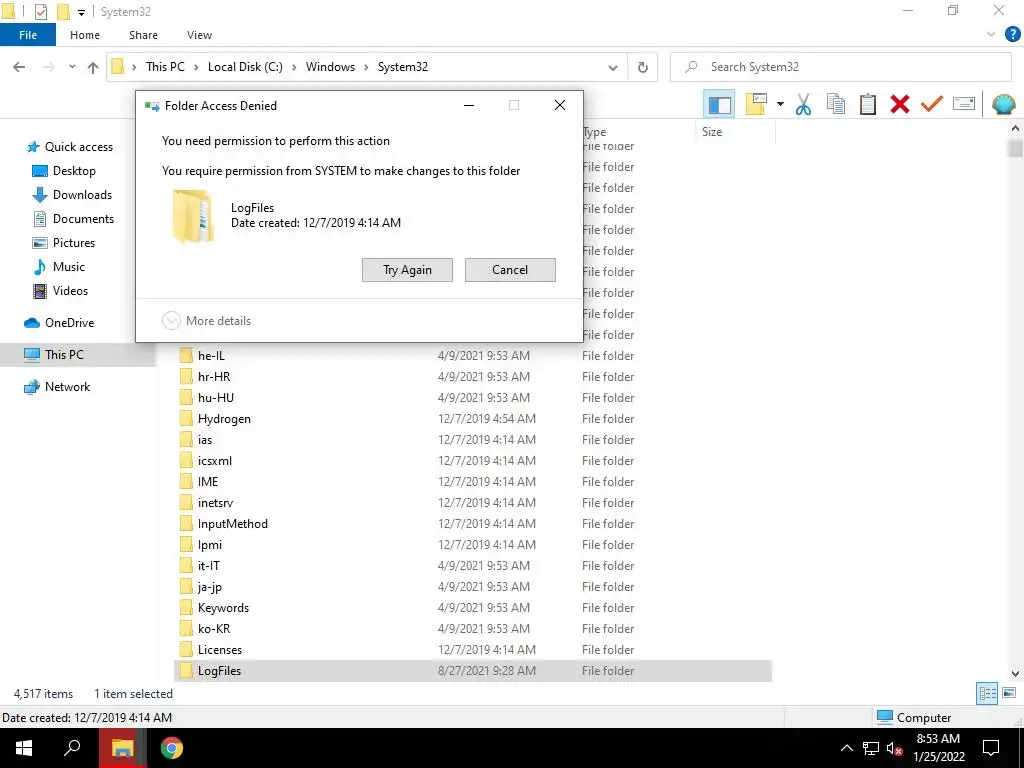Image resolution: width=1024 pixels, height=768 pixels.
Task: Click the New folder quick access icon
Action: pyautogui.click(x=63, y=12)
